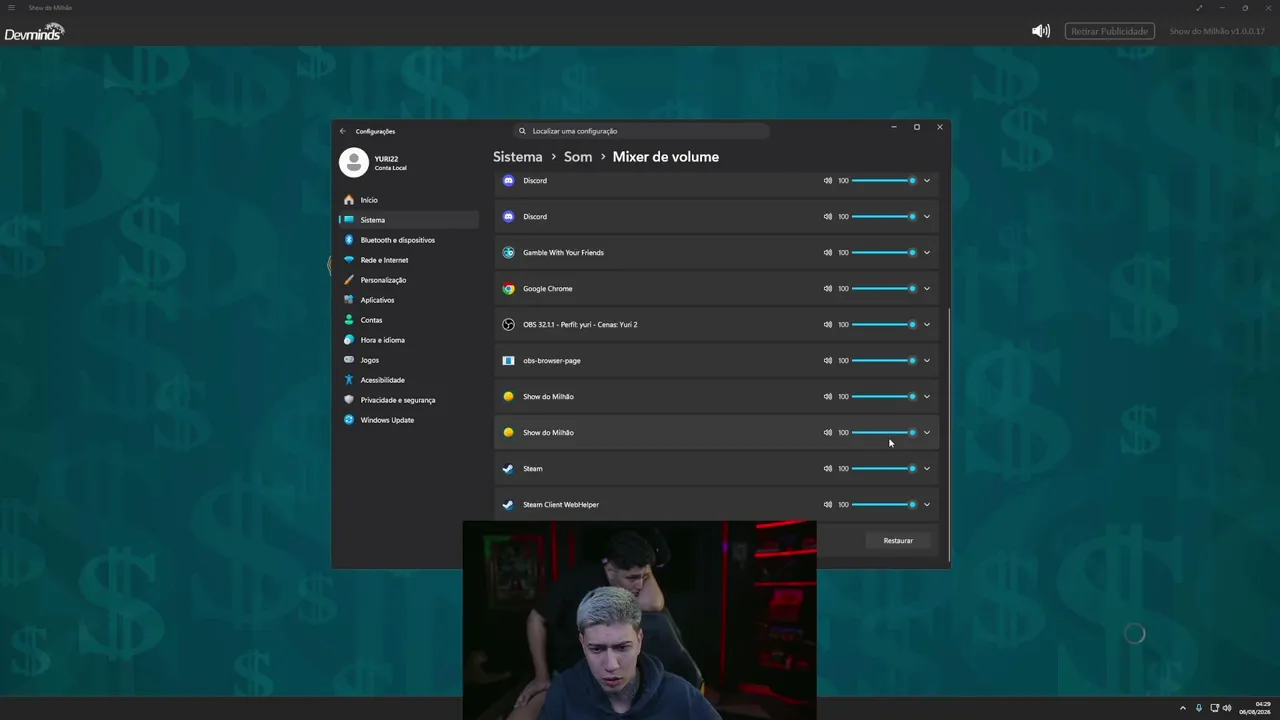Mute the Steam Client WebHelper audio
Screen dimensions: 1280x720
pyautogui.click(x=827, y=505)
